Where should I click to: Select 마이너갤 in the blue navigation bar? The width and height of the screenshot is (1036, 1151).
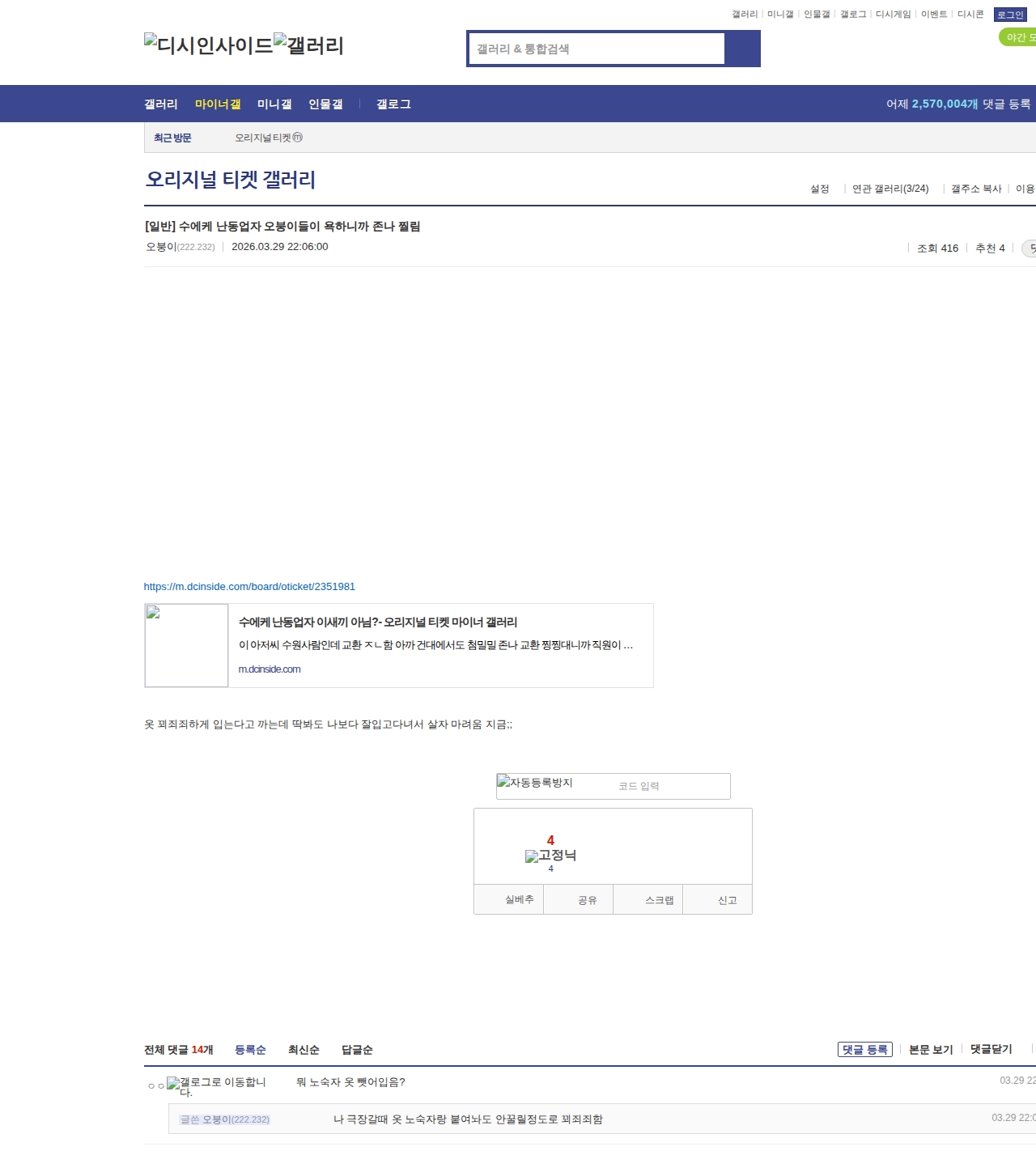click(x=218, y=104)
